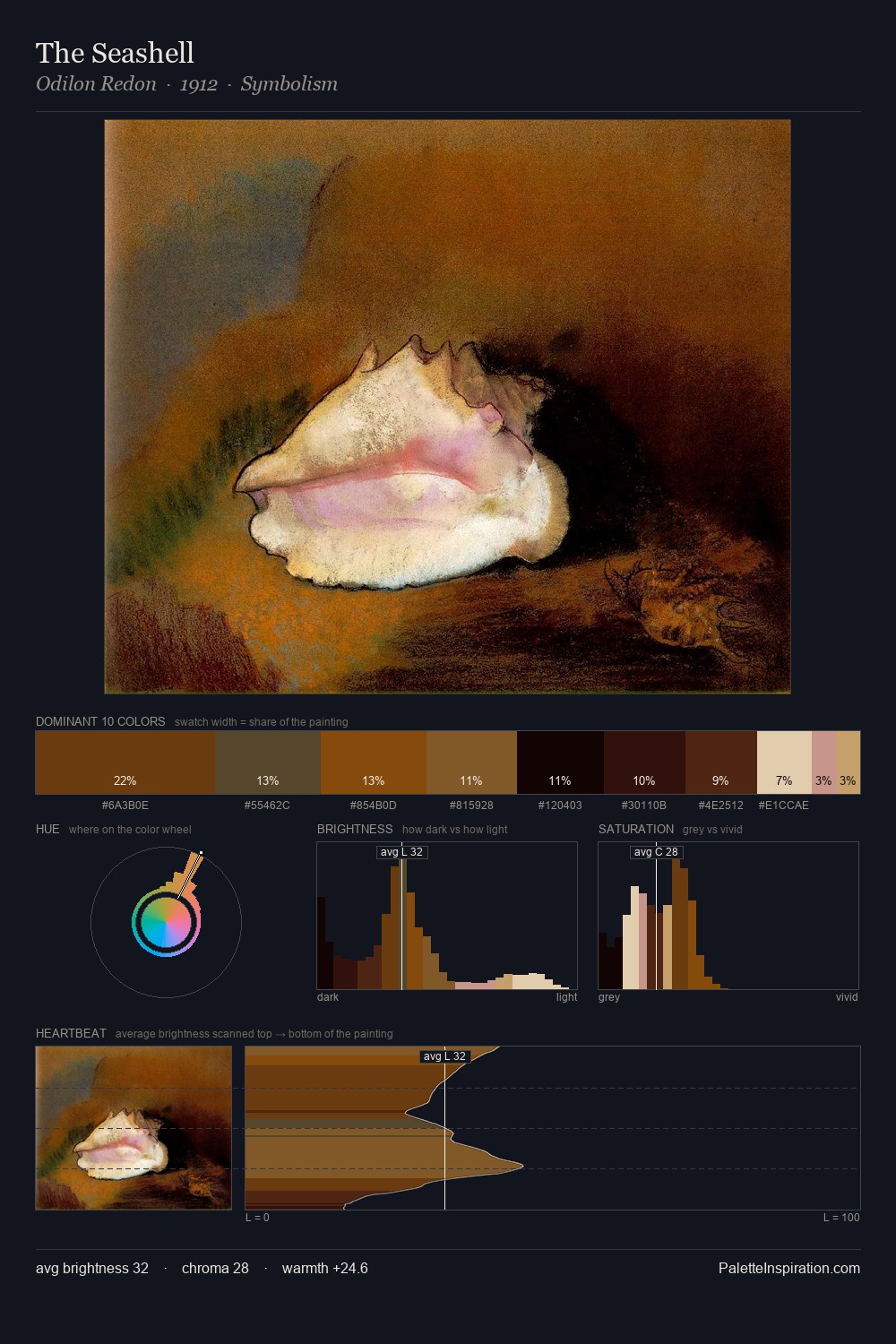Click the "#4E2512" hex label

click(721, 806)
